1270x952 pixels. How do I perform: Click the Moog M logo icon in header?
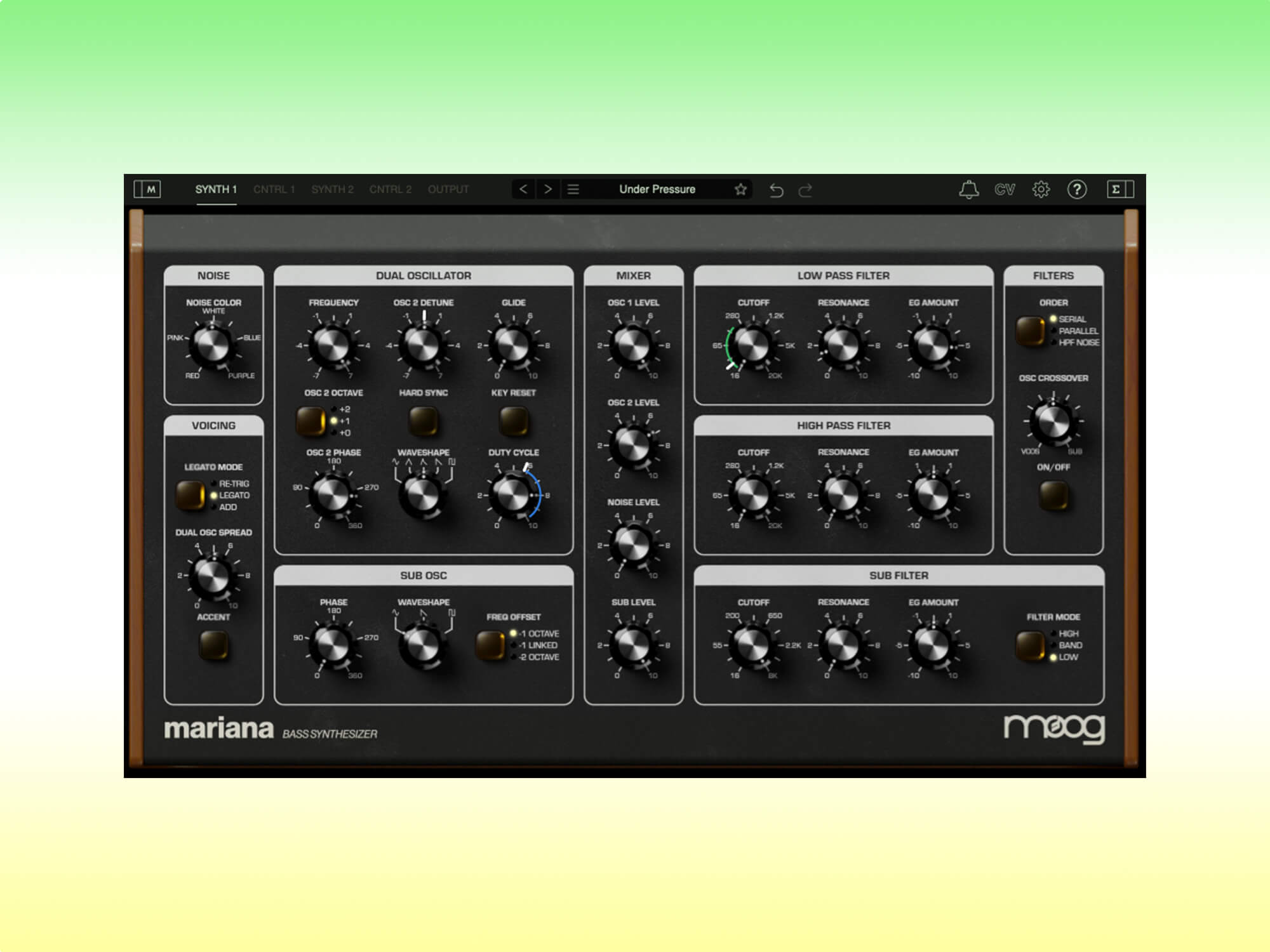coord(147,189)
